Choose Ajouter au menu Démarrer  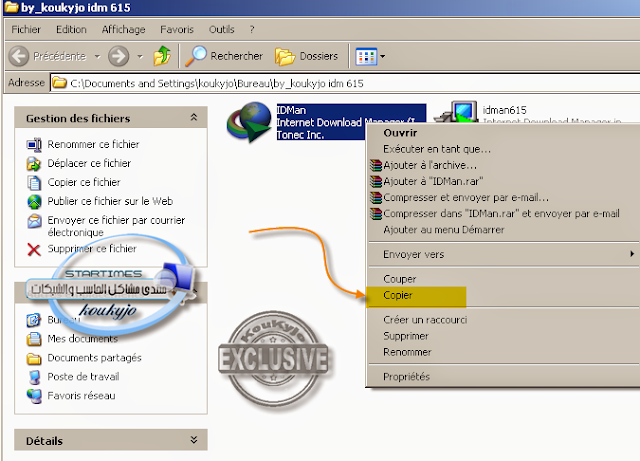504,230
